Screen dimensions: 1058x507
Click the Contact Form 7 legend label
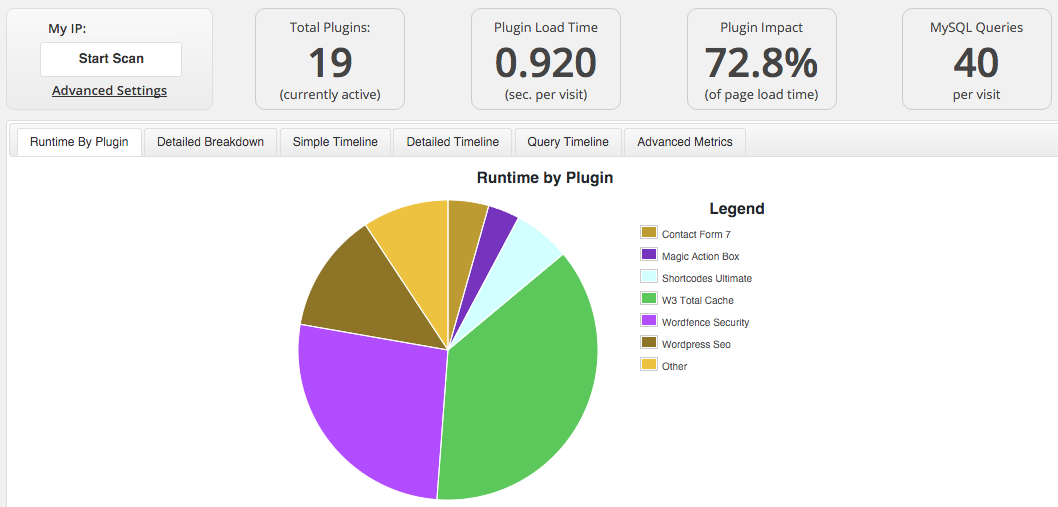[x=696, y=235]
